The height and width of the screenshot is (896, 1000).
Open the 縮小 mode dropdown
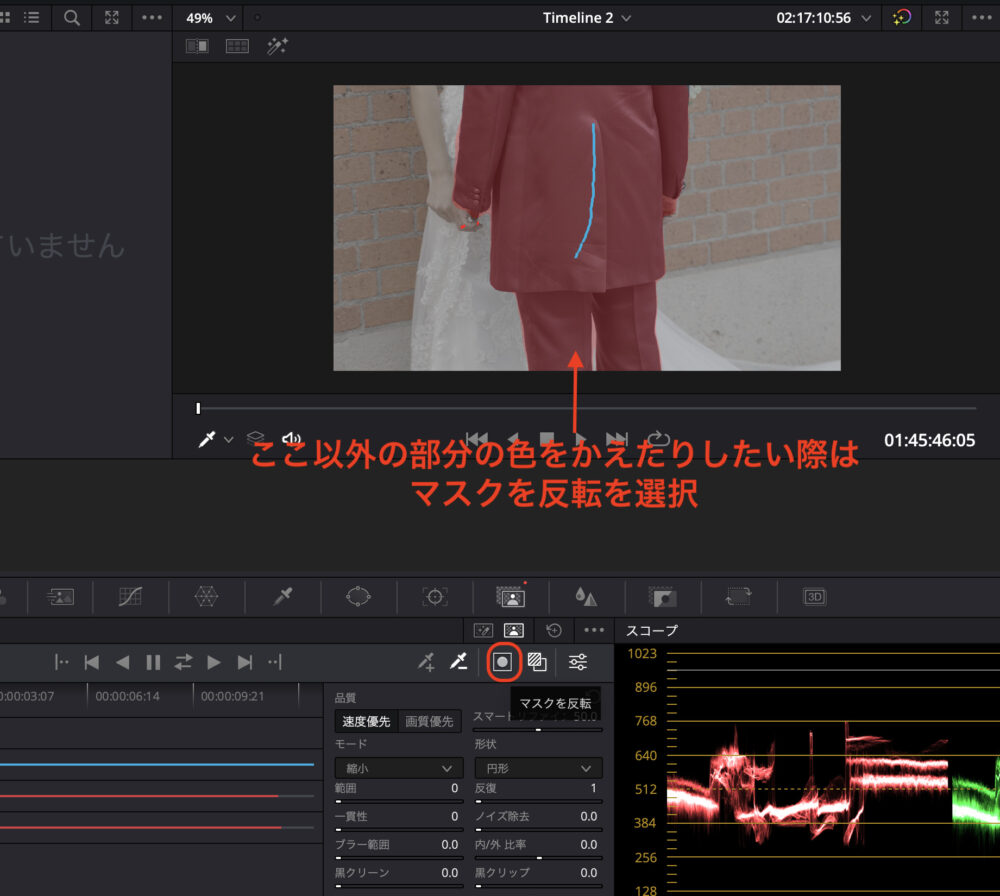point(398,768)
